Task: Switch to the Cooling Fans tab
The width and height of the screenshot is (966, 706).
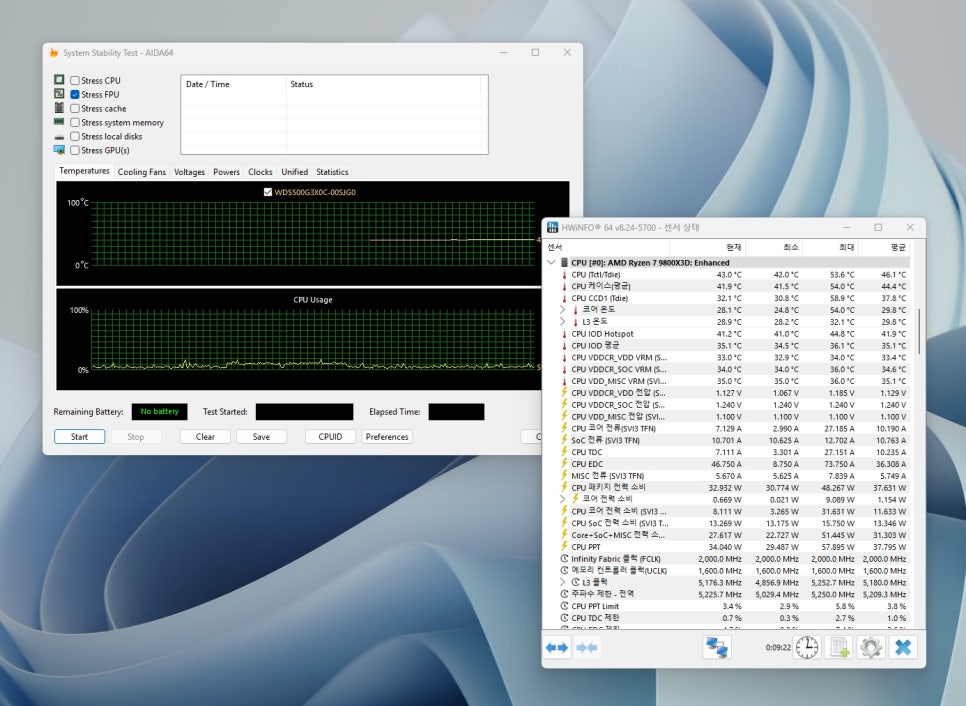Action: [x=141, y=172]
